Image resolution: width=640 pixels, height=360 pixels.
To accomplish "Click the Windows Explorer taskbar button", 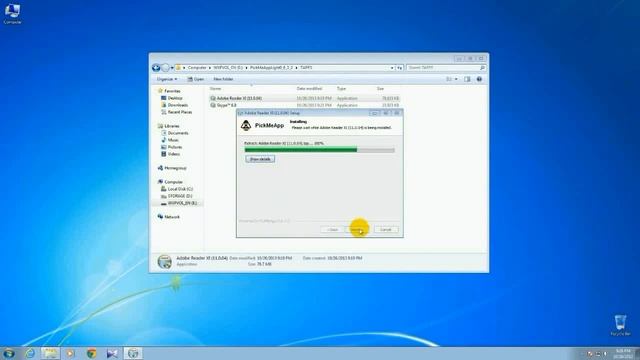I will coord(50,353).
